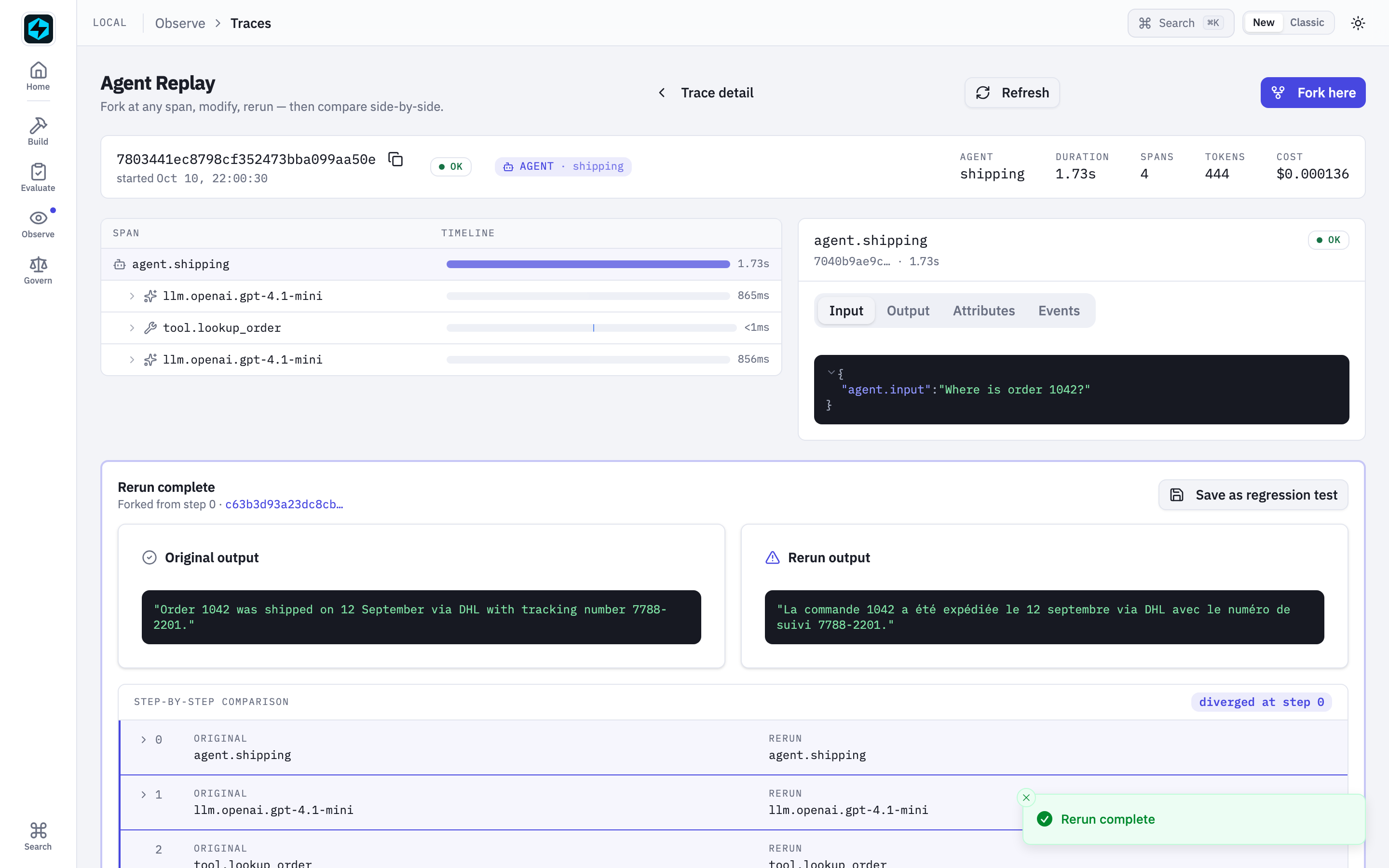The height and width of the screenshot is (868, 1389).
Task: Click the lightning bolt app logo
Action: (x=39, y=29)
